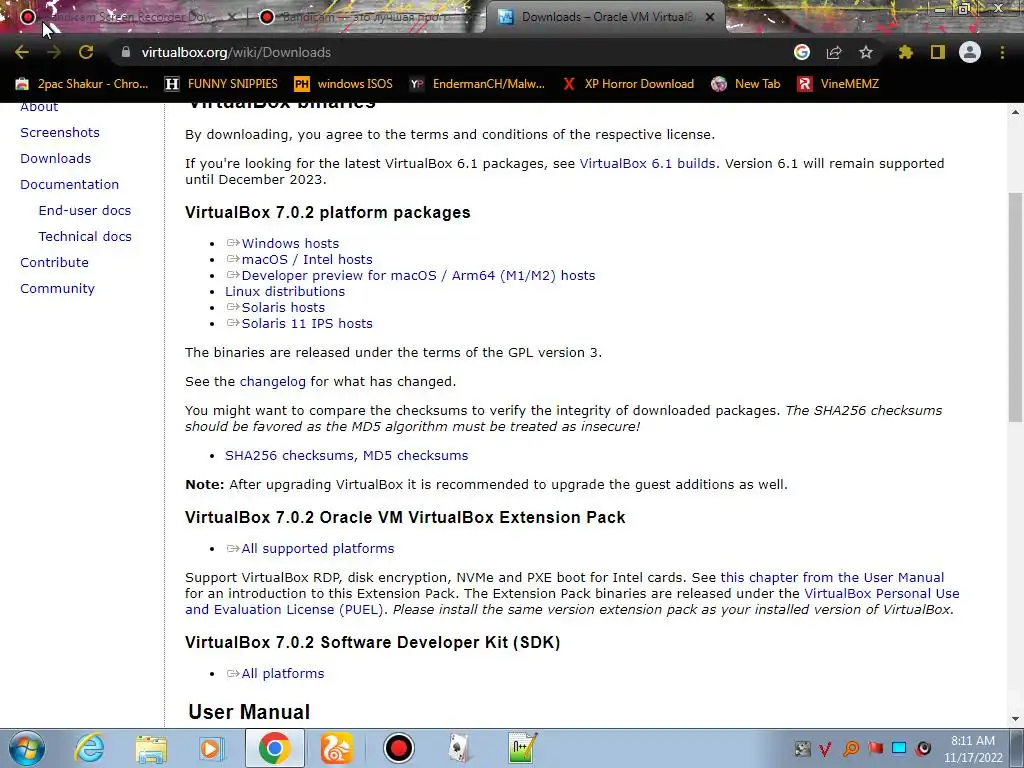Open the orange UC Browser taskbar icon
Screen dimensions: 1024x768
(336, 748)
